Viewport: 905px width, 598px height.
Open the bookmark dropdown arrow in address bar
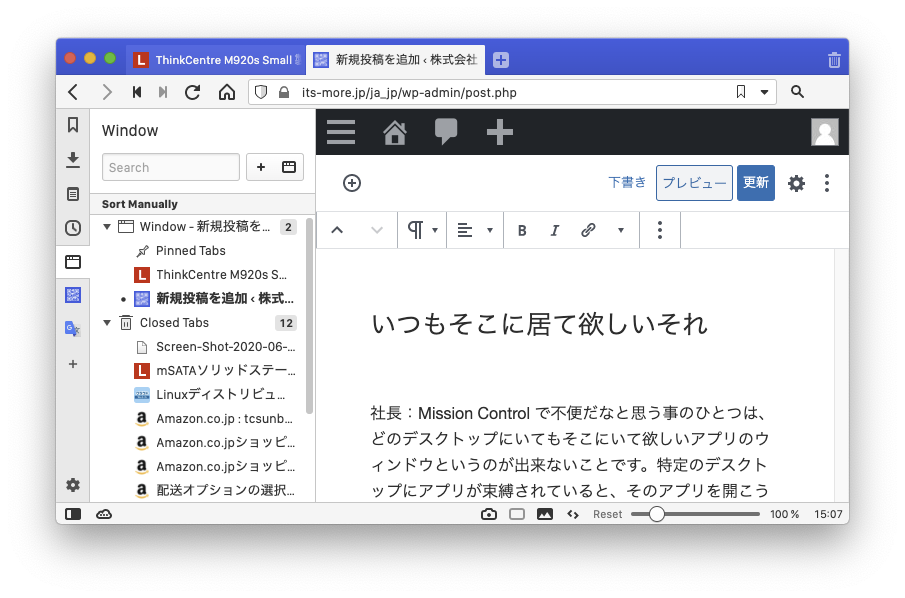pos(765,92)
